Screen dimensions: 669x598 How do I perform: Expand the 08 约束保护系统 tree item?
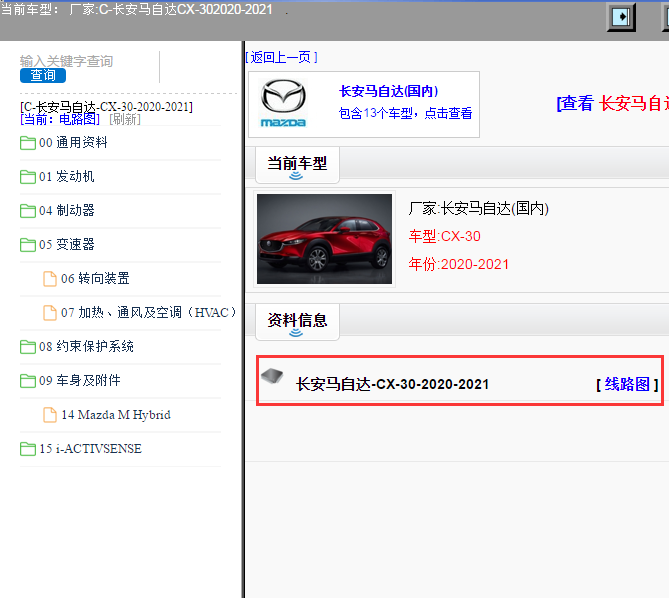click(x=86, y=346)
